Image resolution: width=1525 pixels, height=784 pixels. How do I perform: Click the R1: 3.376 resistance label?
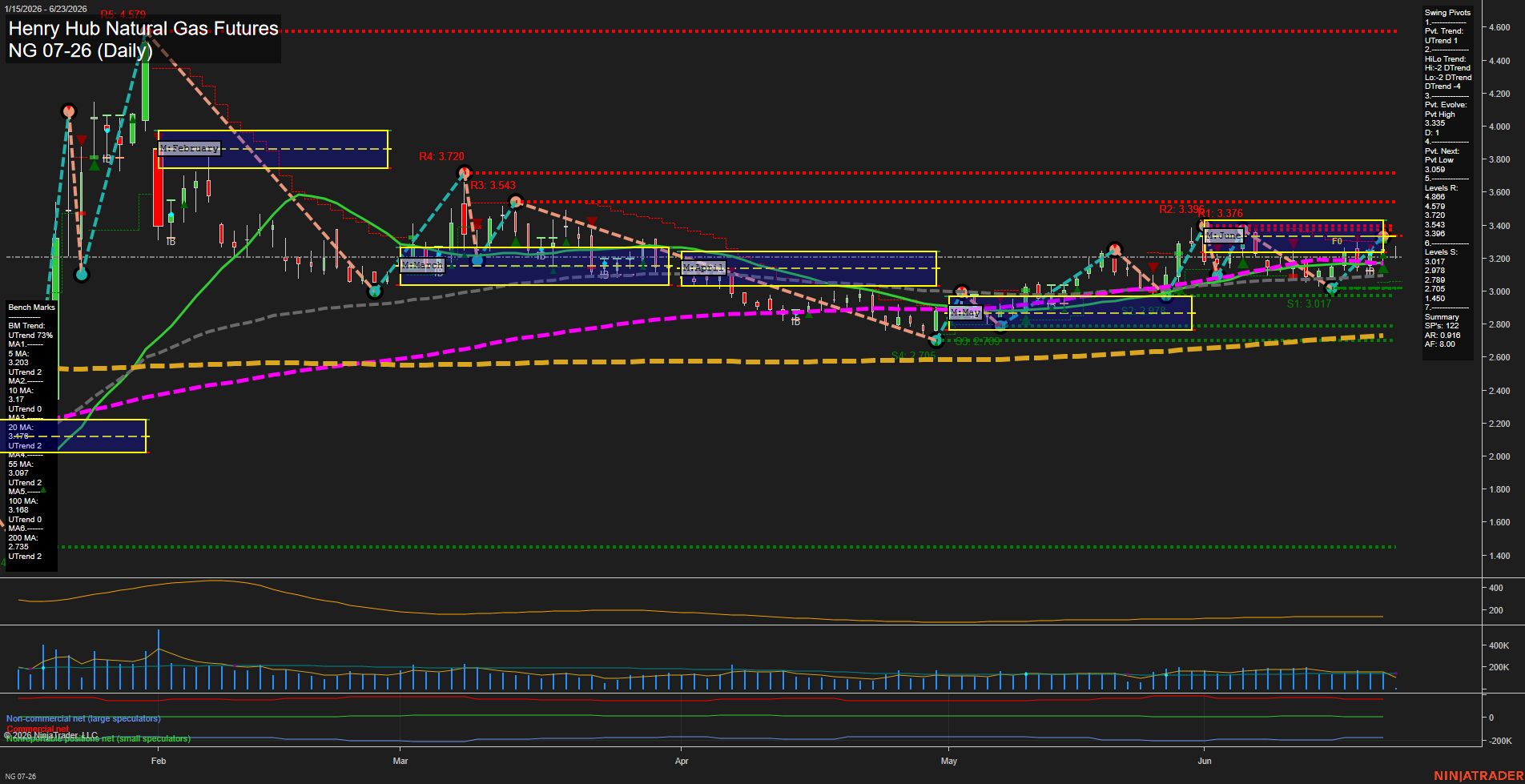tap(1221, 213)
